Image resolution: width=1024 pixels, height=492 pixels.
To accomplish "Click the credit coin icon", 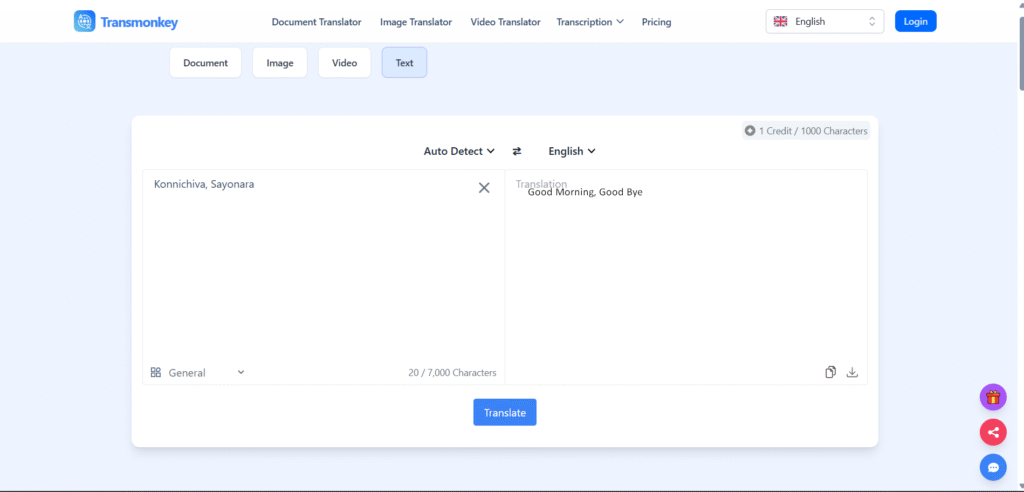I will [x=750, y=131].
